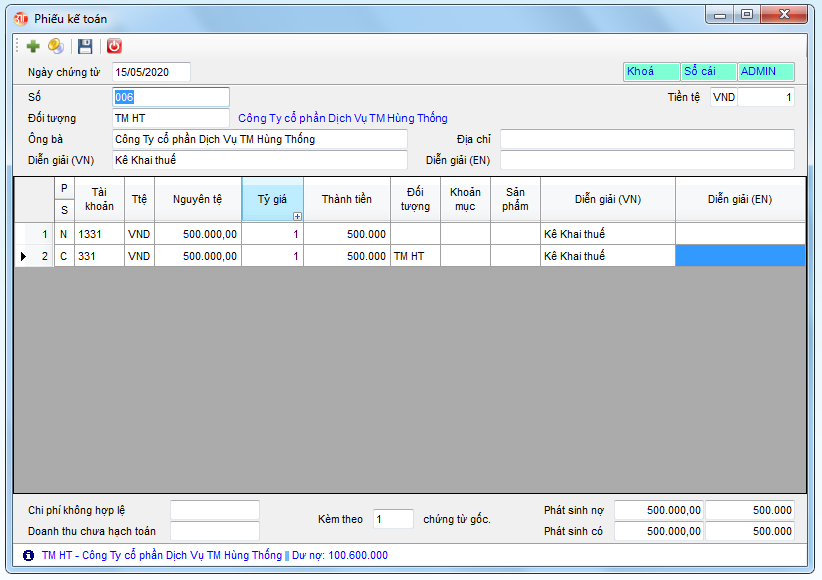Click the green plus add-new icon

click(33, 46)
